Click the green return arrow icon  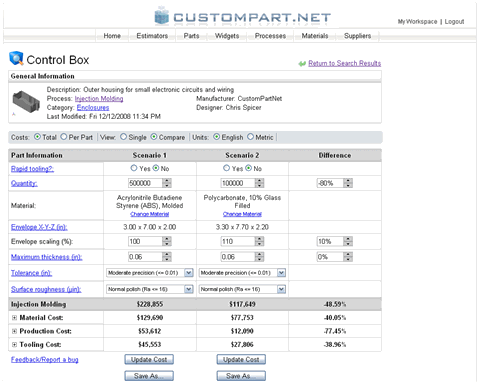tap(302, 63)
